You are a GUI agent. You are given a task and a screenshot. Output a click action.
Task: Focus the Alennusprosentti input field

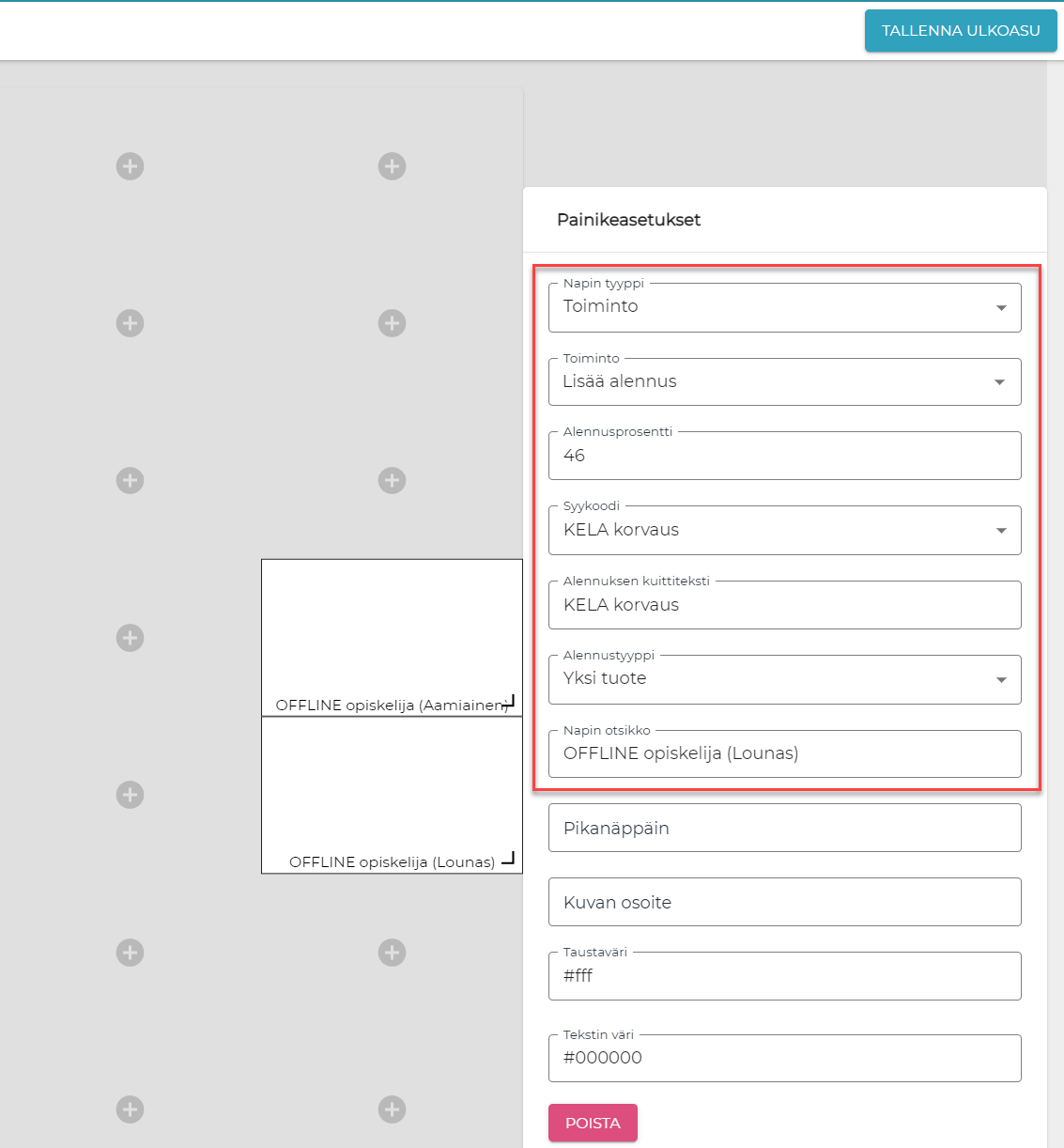point(784,456)
